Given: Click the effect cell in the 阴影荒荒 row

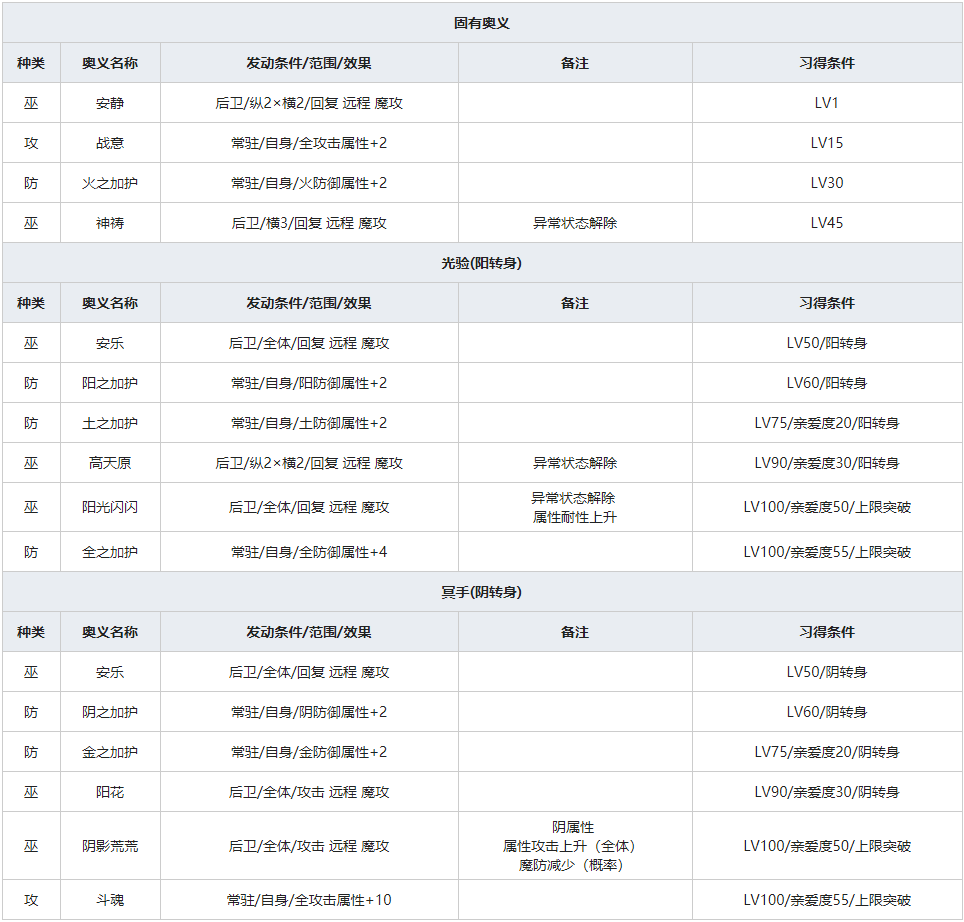Looking at the screenshot, I should [309, 846].
